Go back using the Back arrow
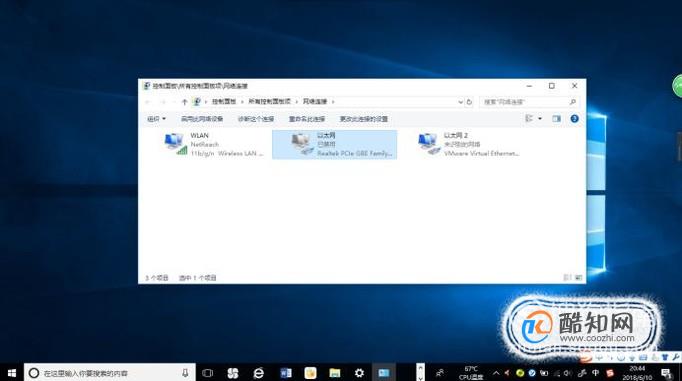682x381 pixels. click(147, 102)
